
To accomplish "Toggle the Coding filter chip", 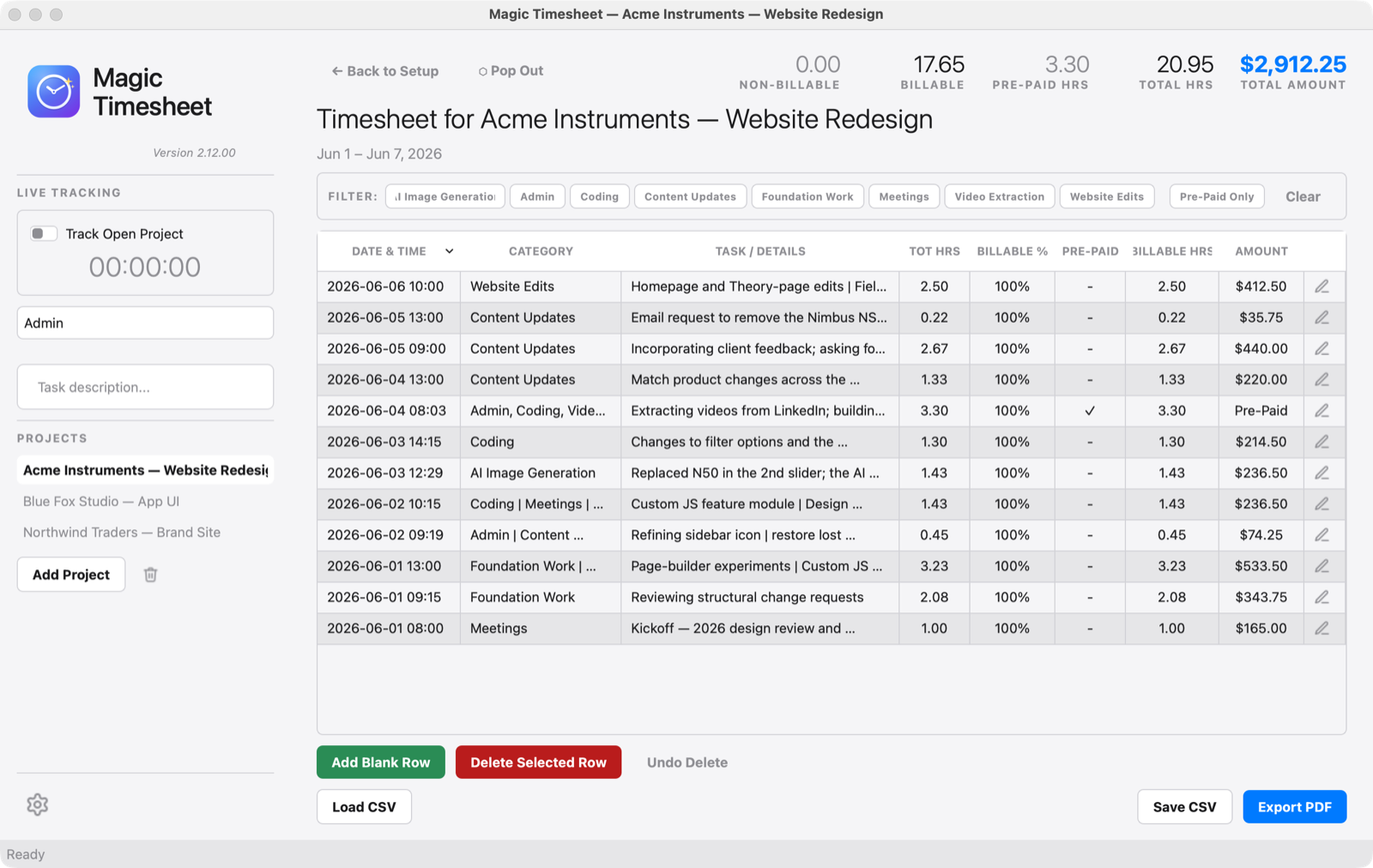I will (x=599, y=196).
